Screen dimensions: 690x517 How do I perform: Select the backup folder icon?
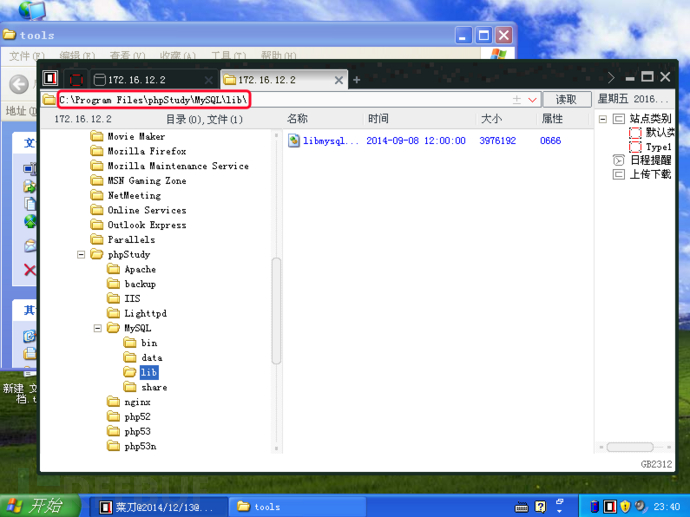coord(114,284)
